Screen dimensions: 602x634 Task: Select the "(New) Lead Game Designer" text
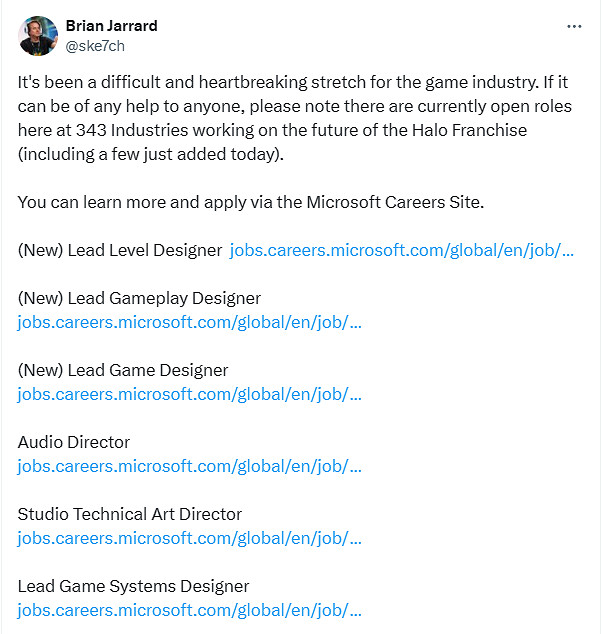123,370
